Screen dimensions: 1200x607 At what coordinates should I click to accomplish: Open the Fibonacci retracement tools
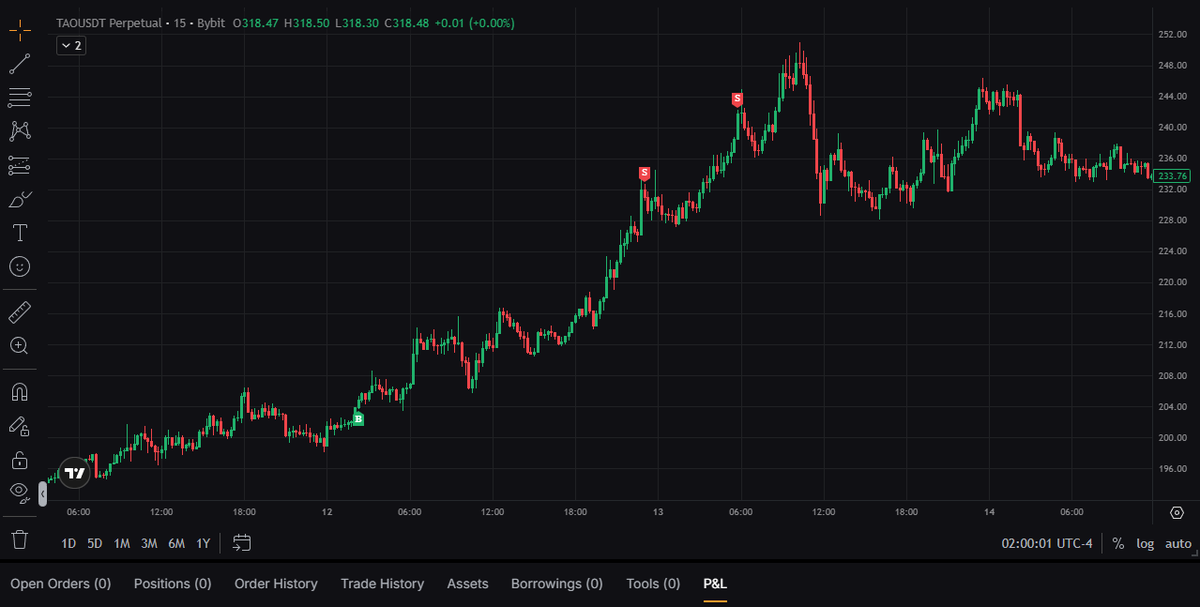tap(20, 97)
